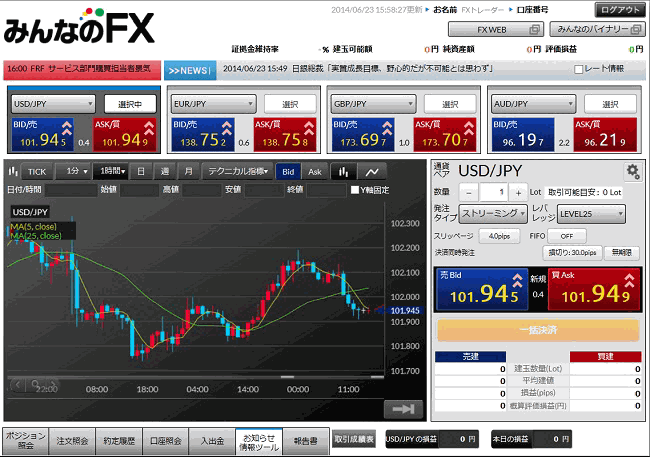
Task: Open the 1分 timeframe dropdown
Action: coord(73,171)
